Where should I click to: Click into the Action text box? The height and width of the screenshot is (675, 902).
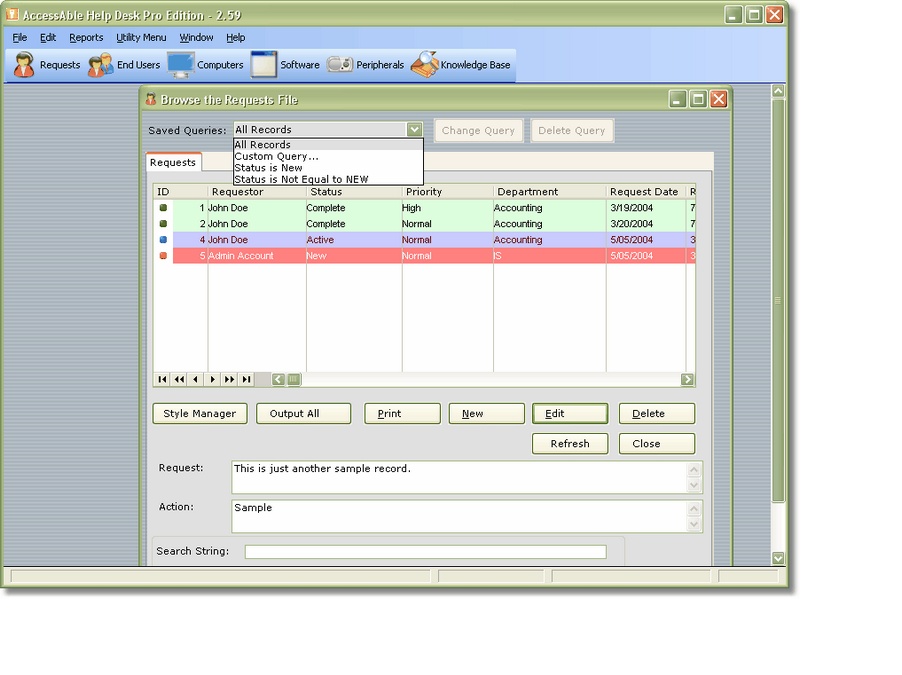(459, 516)
